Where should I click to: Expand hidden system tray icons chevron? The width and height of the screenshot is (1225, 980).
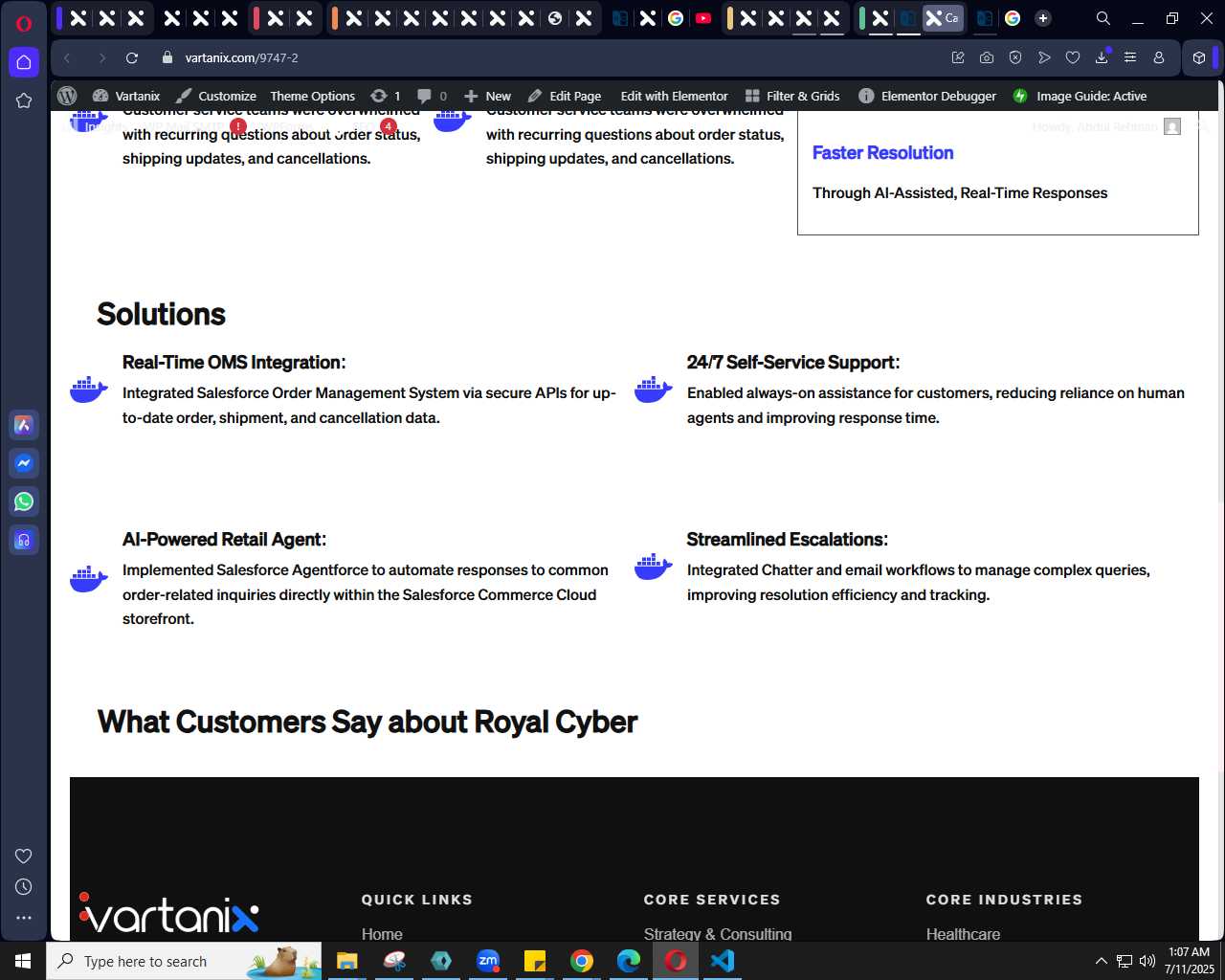[1101, 961]
